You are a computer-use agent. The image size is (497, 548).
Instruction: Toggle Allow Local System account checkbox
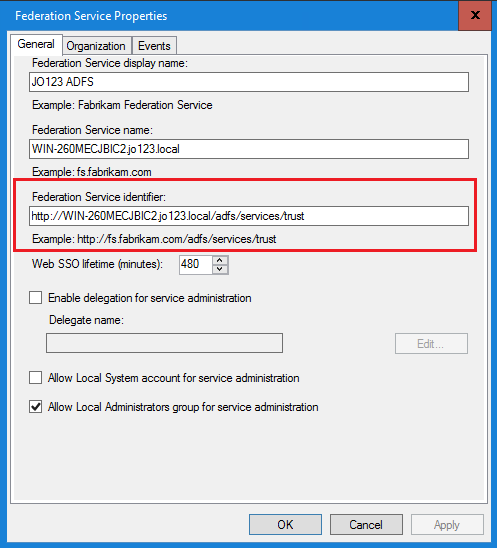pos(36,378)
